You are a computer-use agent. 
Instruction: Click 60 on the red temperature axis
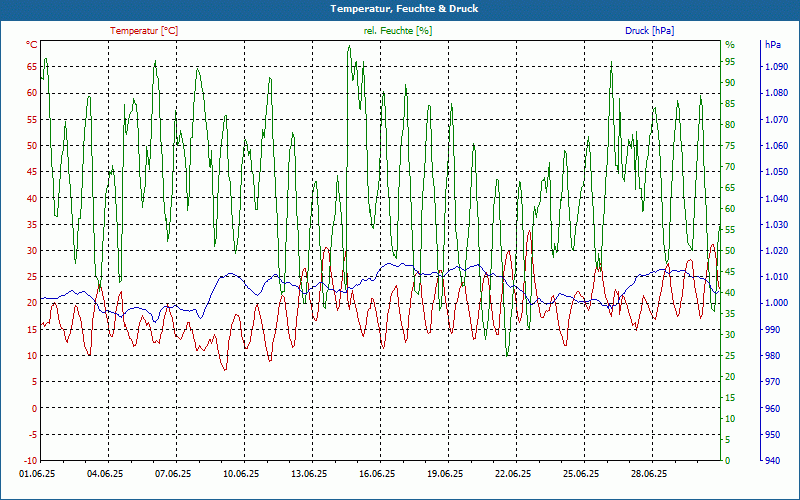click(32, 93)
